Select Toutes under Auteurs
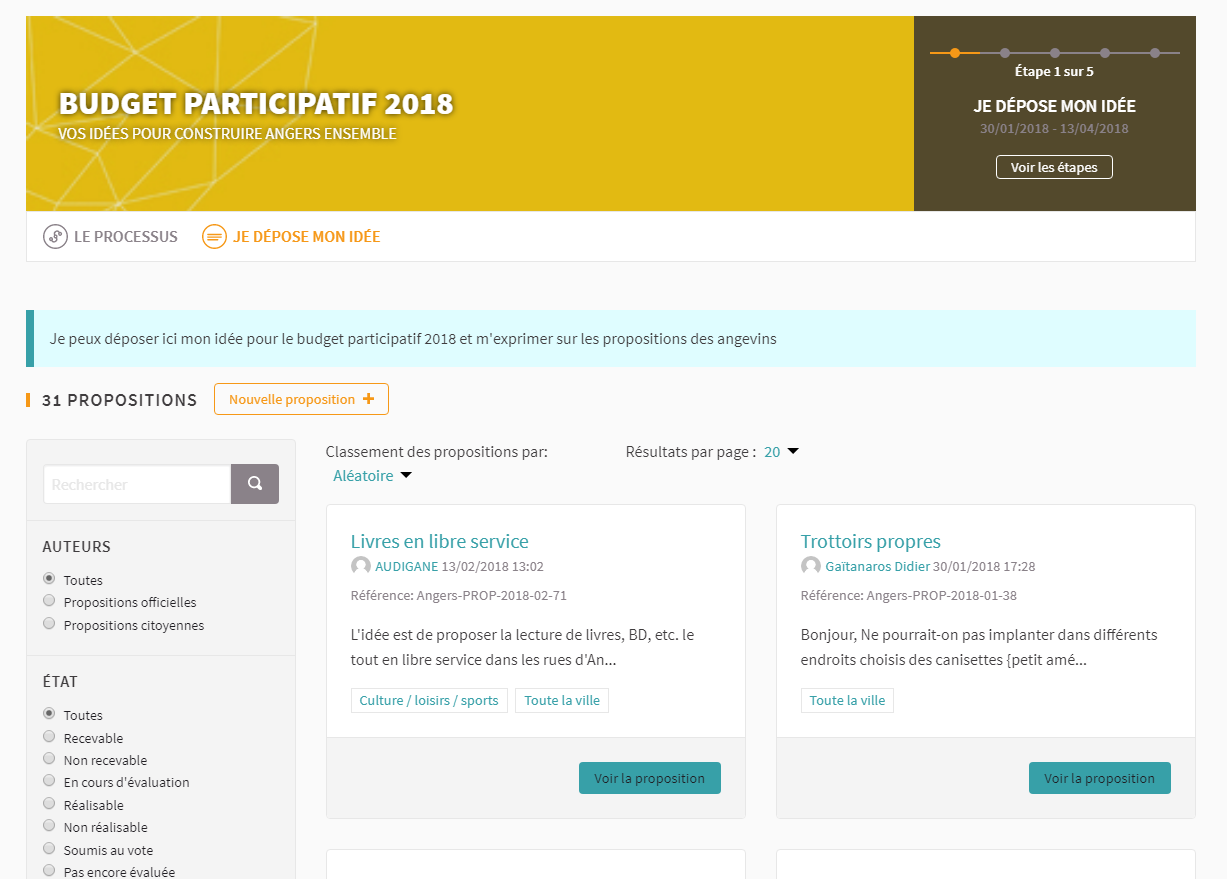The image size is (1227, 879). click(x=49, y=579)
